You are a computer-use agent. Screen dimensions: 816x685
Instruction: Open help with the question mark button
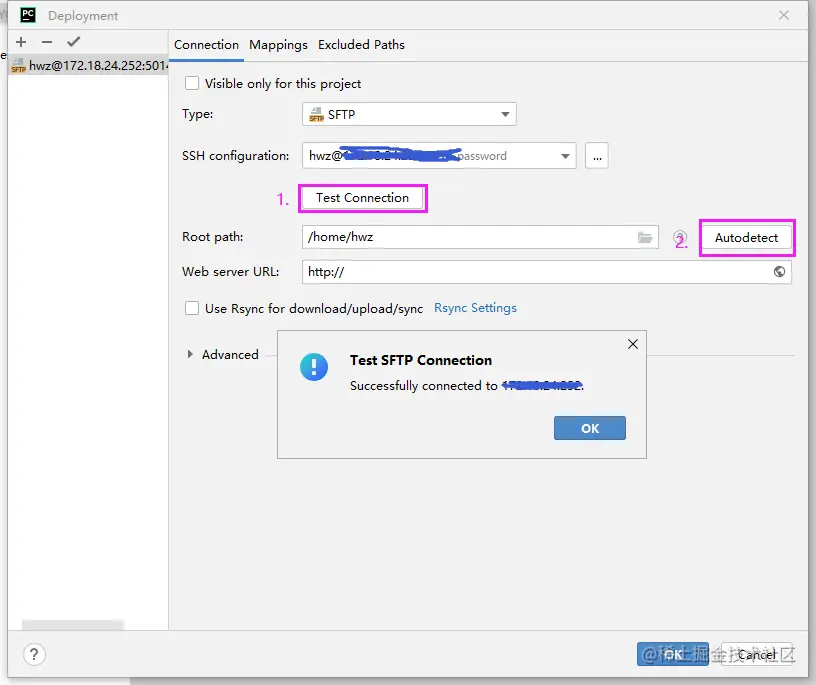34,654
